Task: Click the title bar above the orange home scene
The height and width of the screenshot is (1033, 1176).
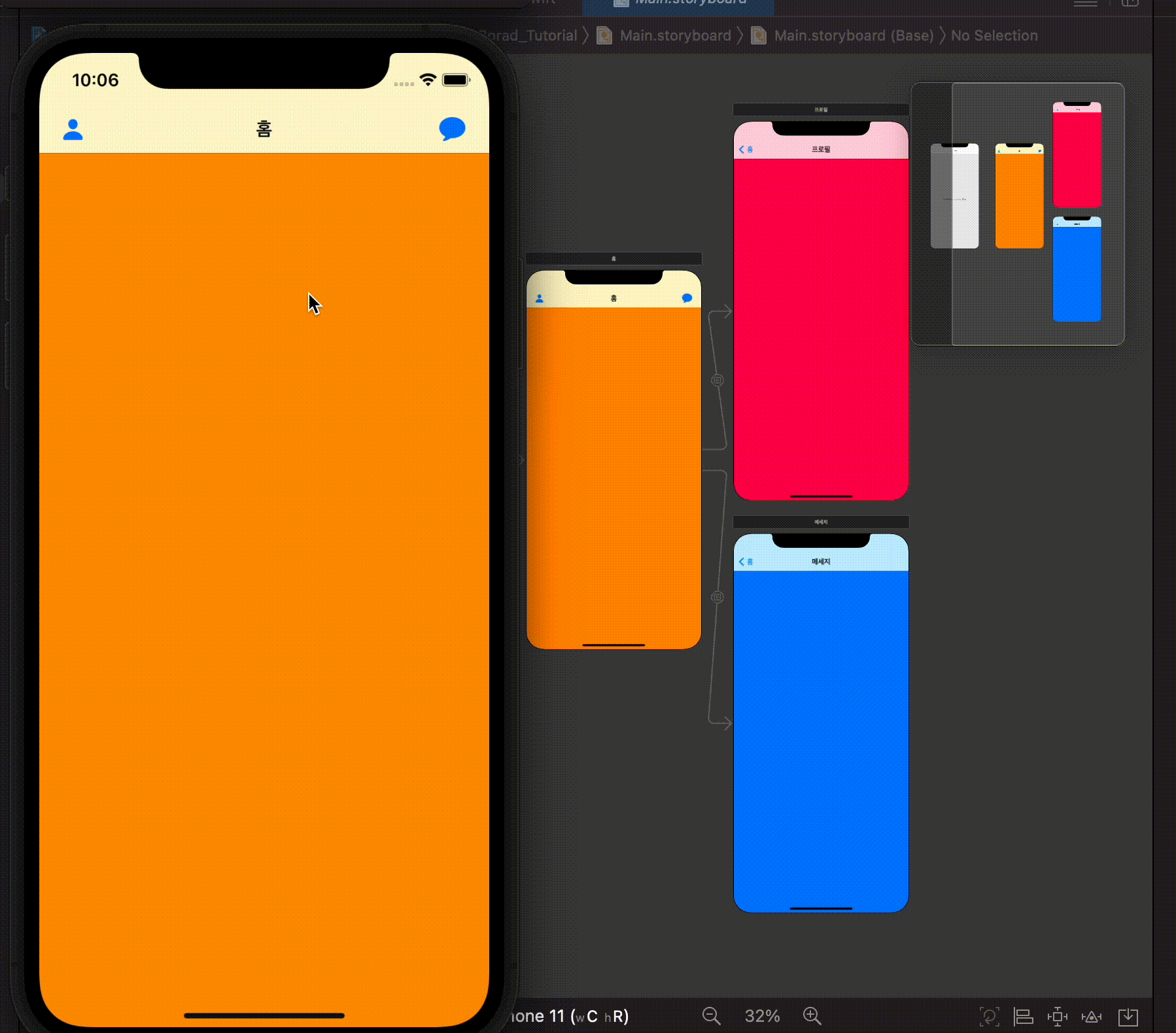Action: click(614, 259)
